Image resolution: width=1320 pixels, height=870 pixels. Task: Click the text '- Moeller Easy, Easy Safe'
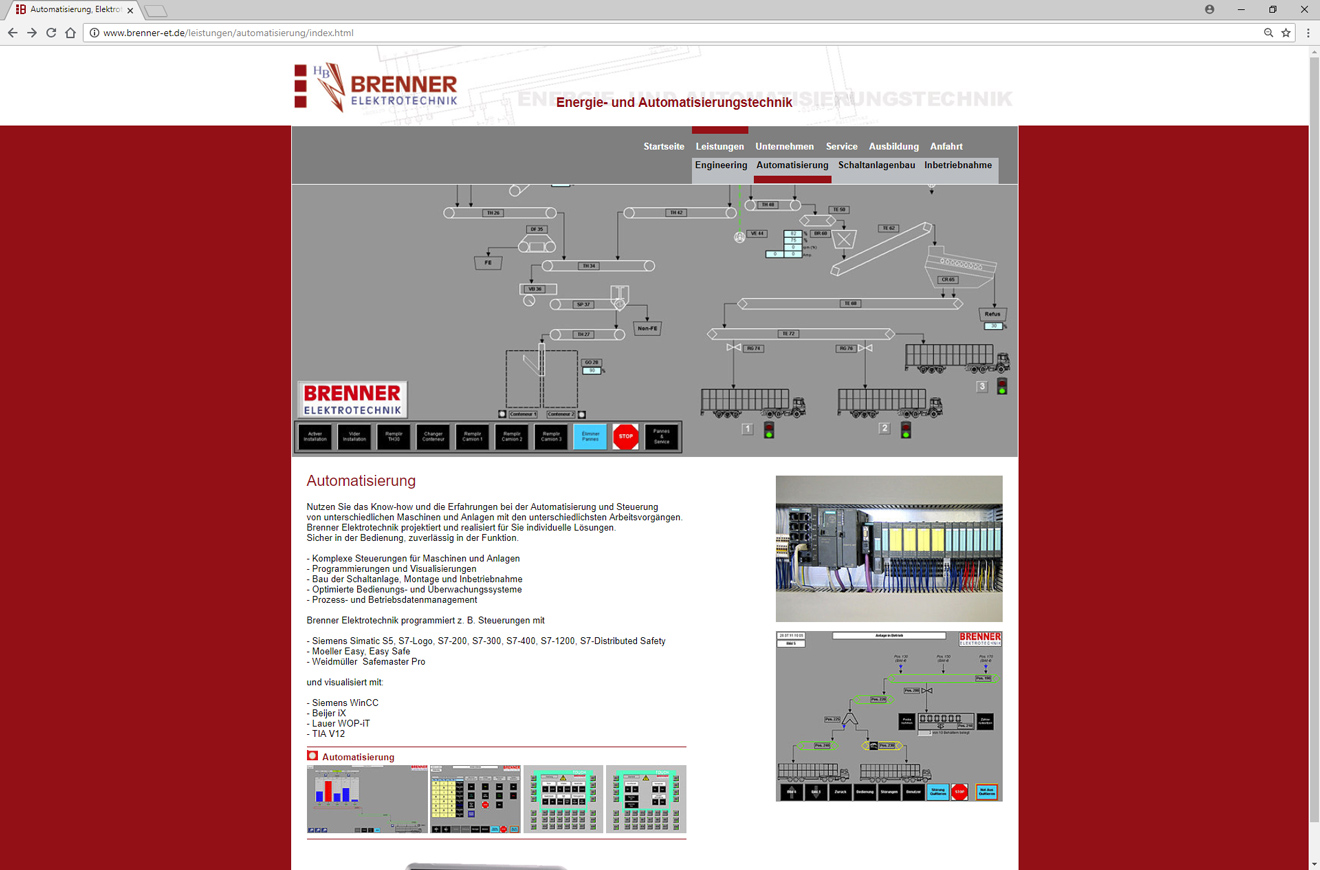coord(358,651)
